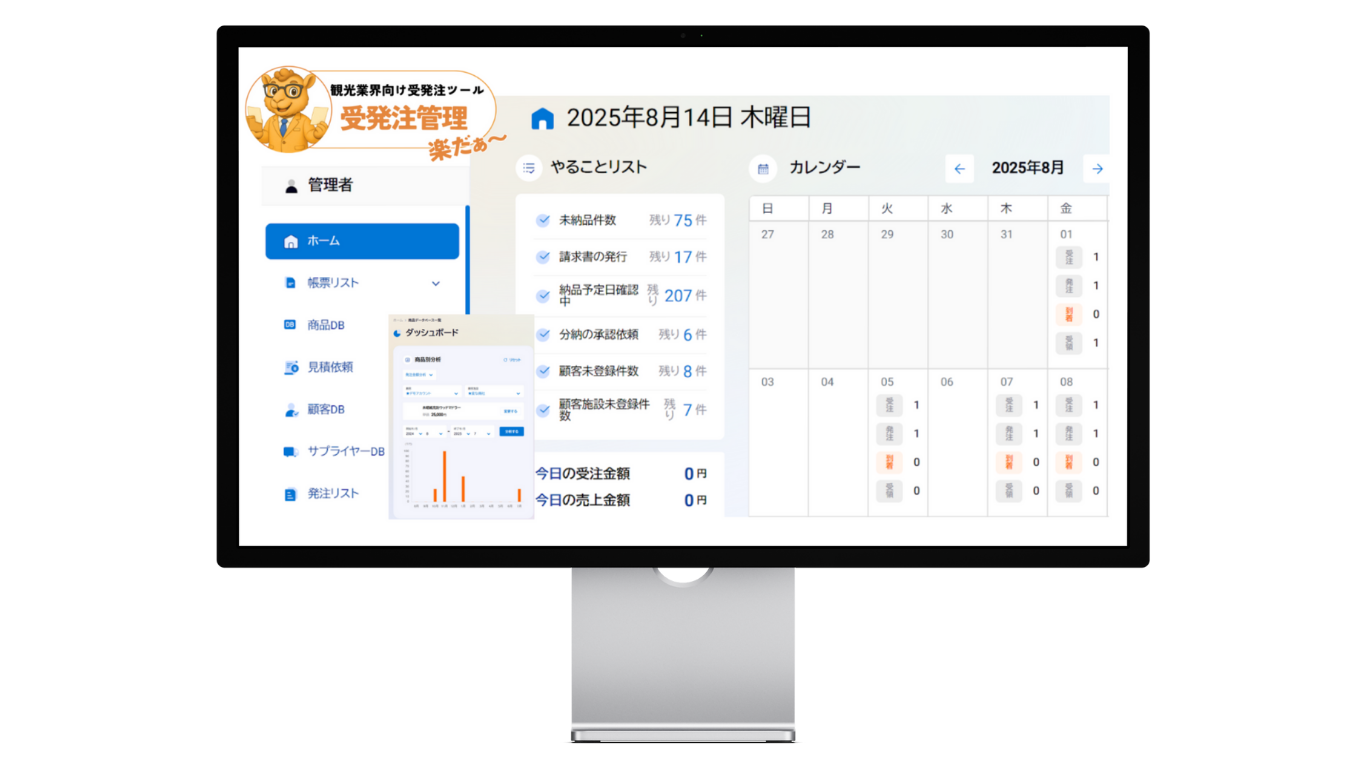The height and width of the screenshot is (768, 1366).
Task: Select the ホーム menu item
Action: pyautogui.click(x=362, y=241)
